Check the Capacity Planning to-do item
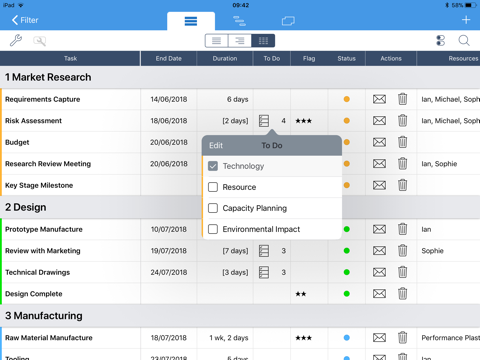Image resolution: width=480 pixels, height=360 pixels. coord(213,208)
